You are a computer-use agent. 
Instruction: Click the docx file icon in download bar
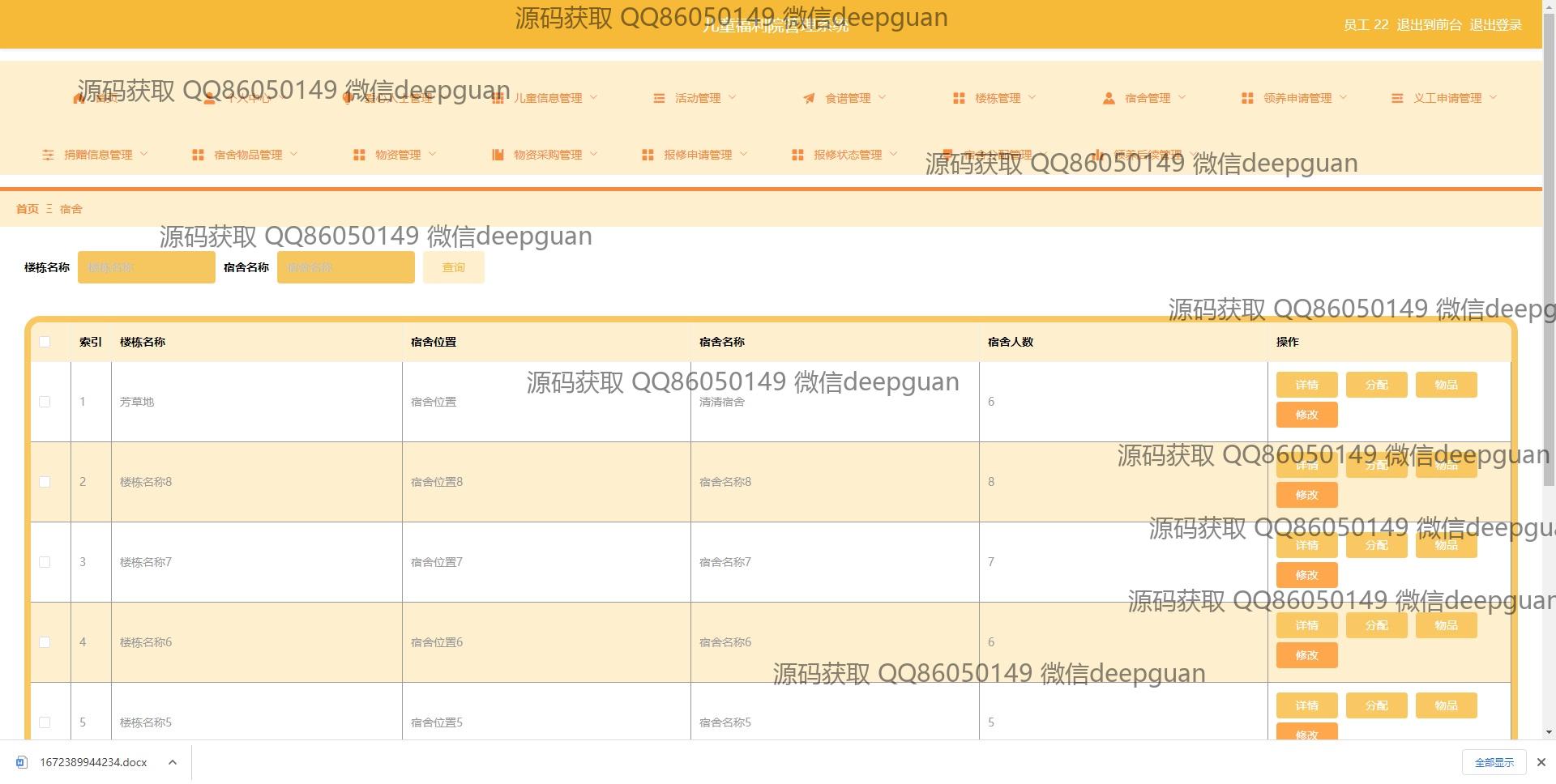pos(22,762)
